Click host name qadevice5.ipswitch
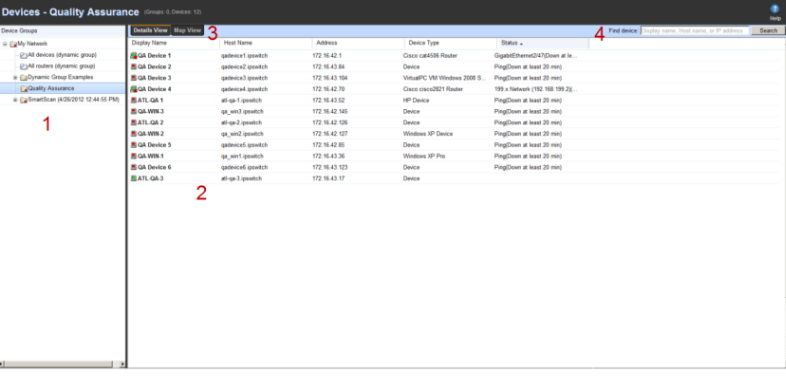This screenshot has height=388, width=786. [244, 145]
